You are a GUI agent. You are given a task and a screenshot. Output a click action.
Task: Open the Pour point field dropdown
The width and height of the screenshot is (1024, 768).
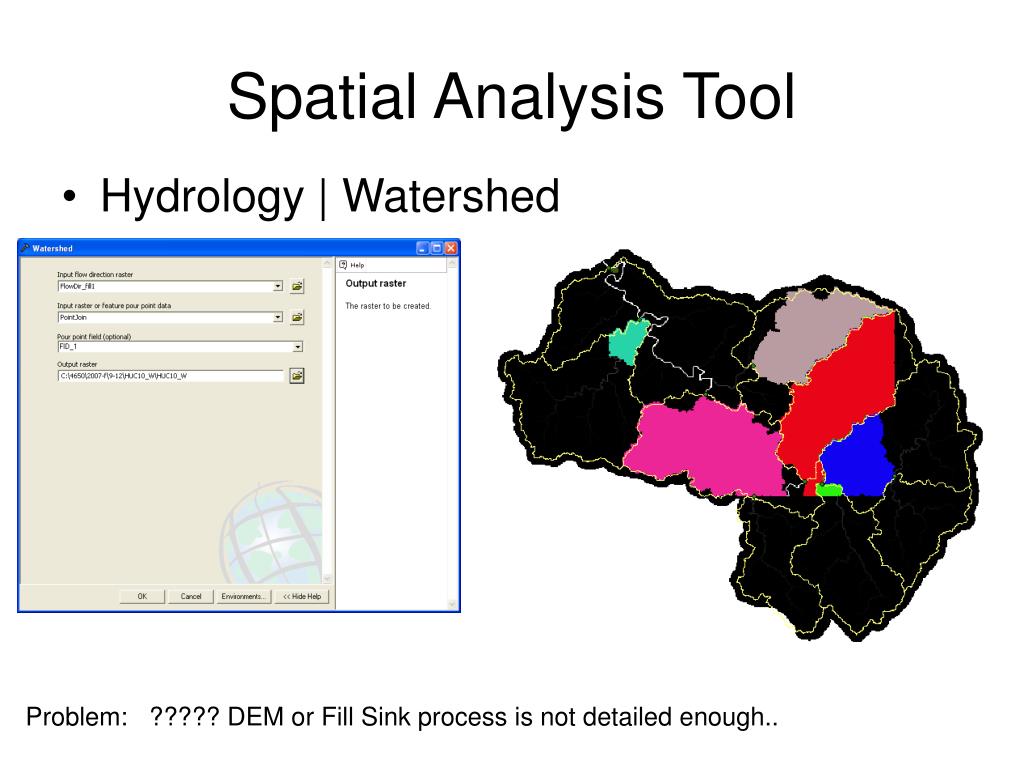pos(298,347)
